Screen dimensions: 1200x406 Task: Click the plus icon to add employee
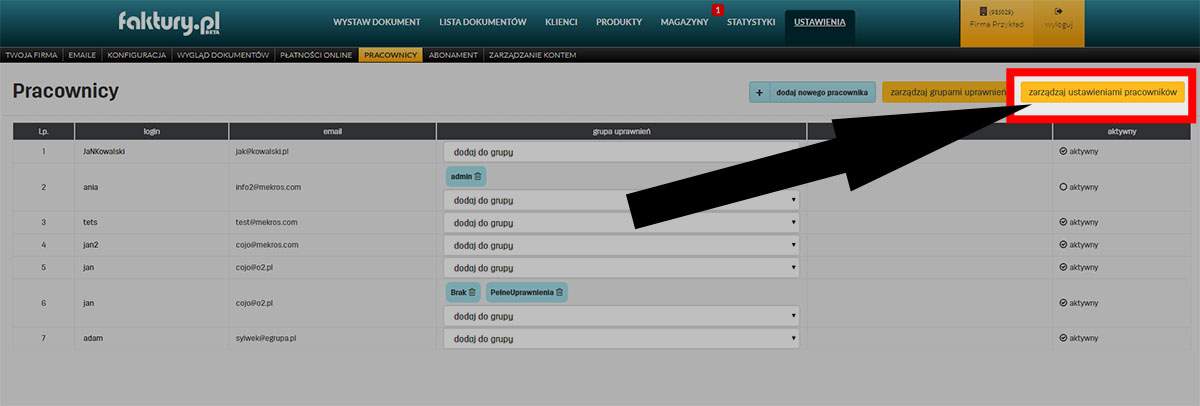click(760, 93)
